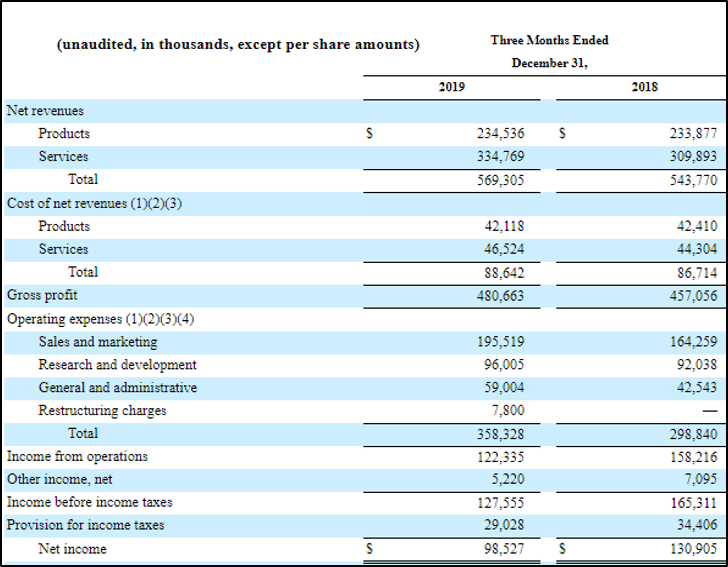Screen dimensions: 728x567
Task: Select 'Income from operations' row label
Action: [x=77, y=456]
